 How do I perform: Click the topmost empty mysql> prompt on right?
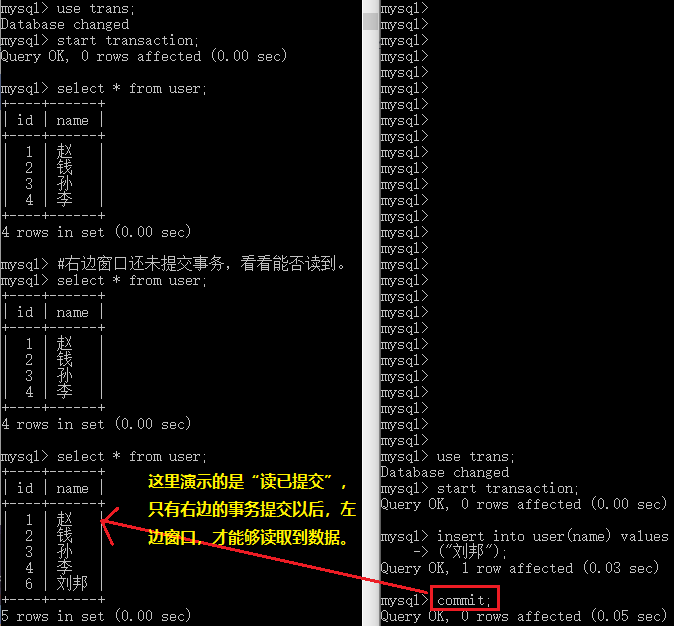(404, 8)
